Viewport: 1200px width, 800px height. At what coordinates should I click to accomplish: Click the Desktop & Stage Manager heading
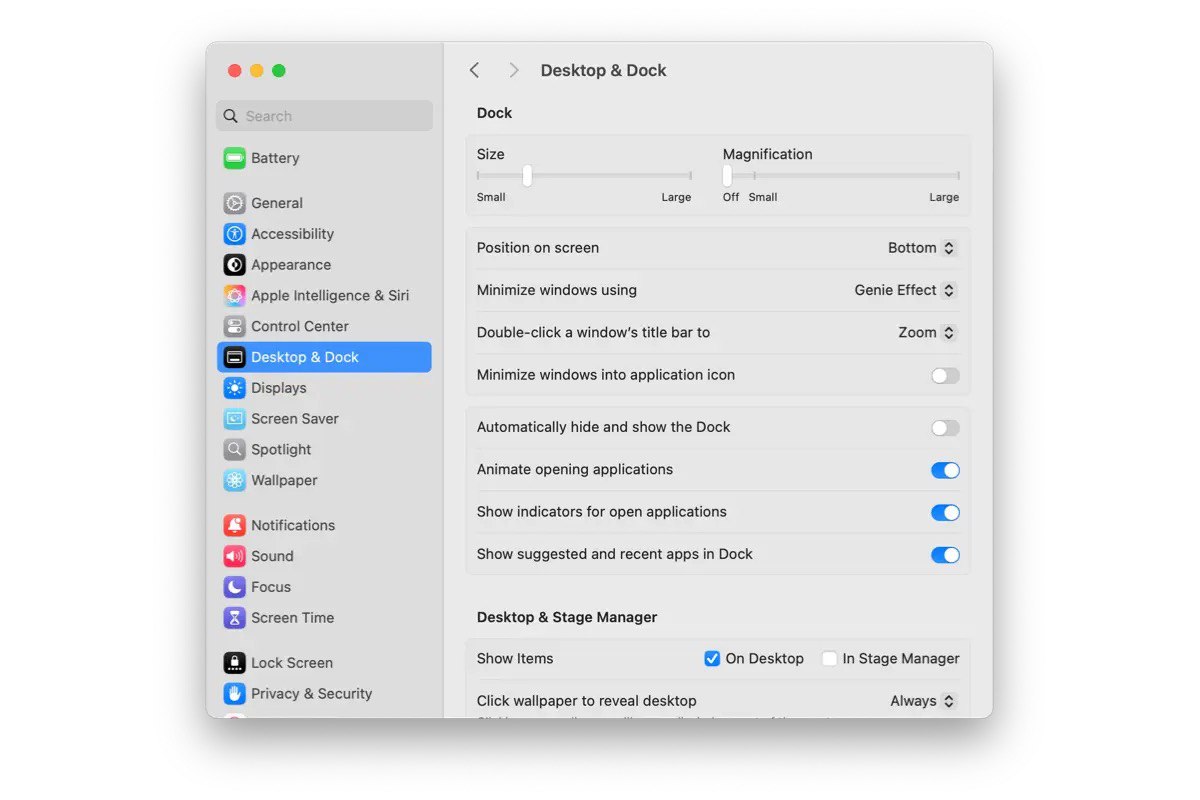567,617
